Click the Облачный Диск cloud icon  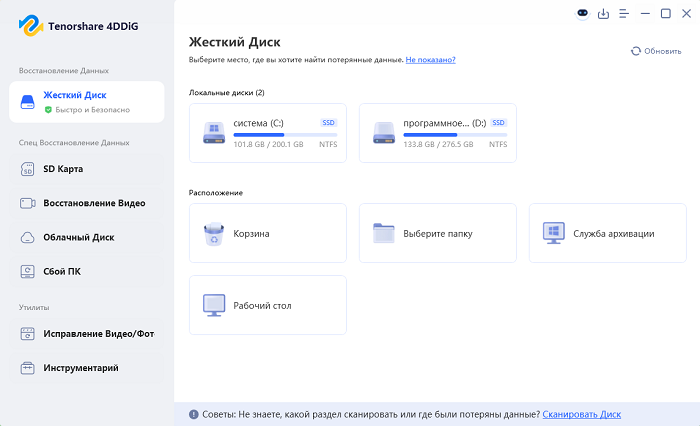(x=28, y=238)
